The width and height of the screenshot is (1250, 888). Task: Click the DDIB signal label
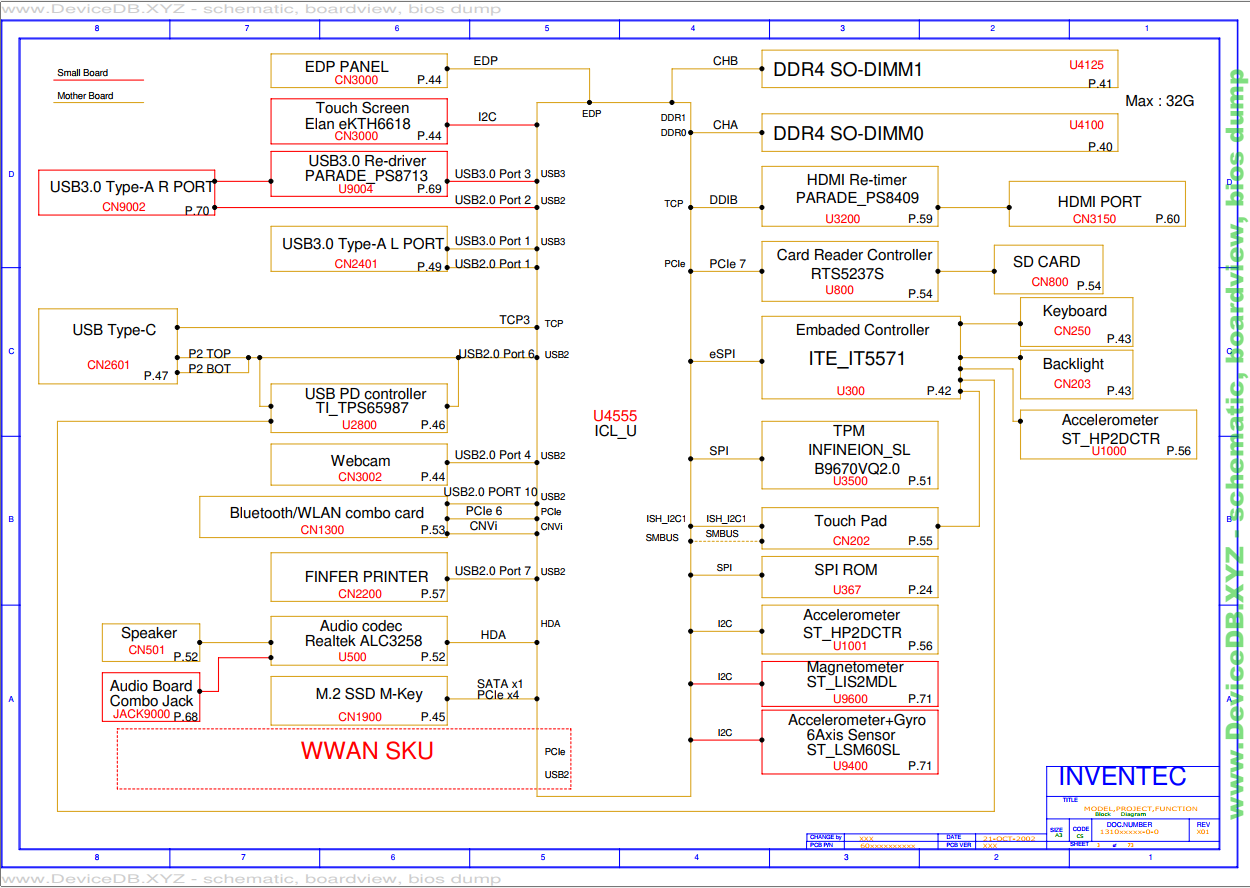coord(723,200)
